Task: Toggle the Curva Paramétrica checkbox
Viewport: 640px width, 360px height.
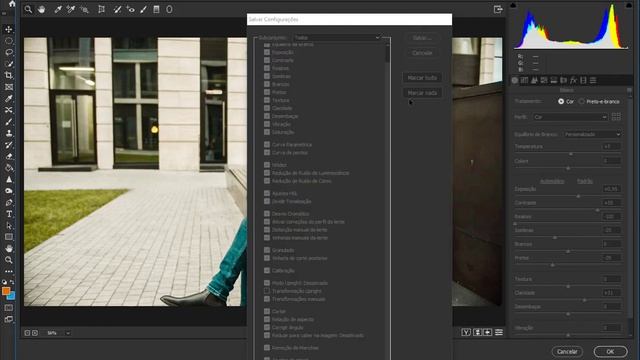Action: (x=267, y=144)
